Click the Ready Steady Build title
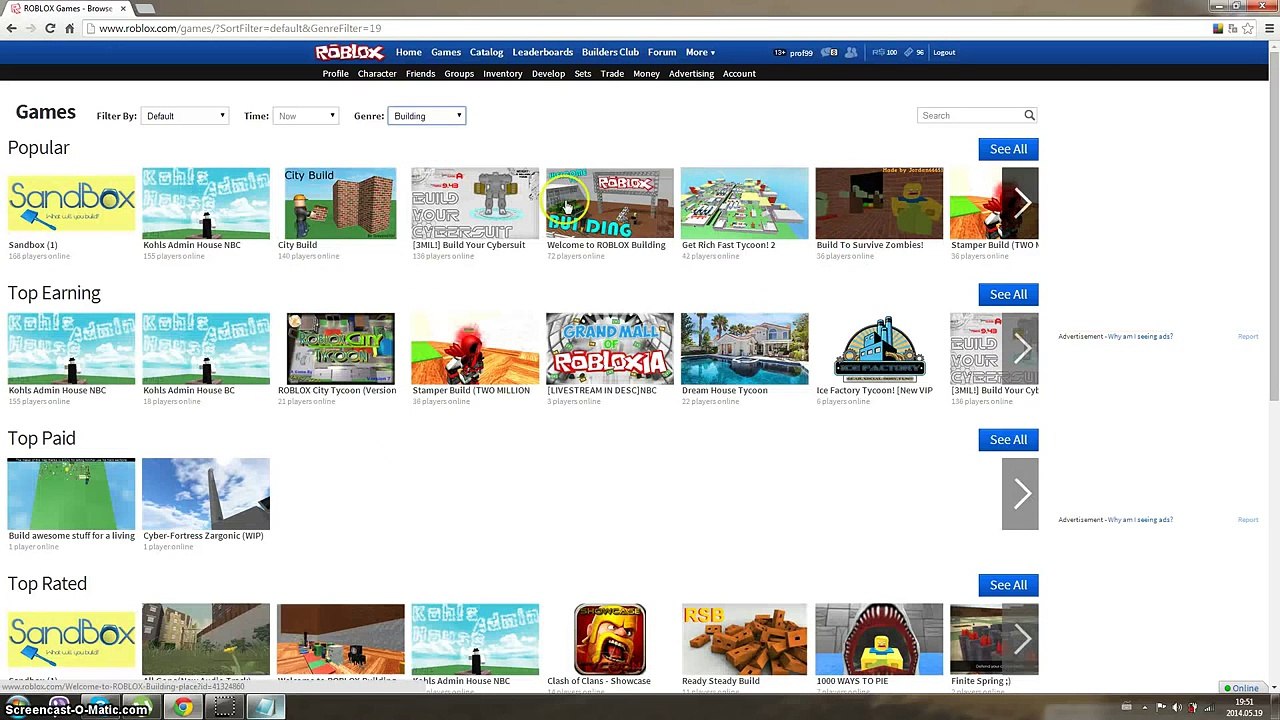This screenshot has height=720, width=1280. [x=721, y=681]
